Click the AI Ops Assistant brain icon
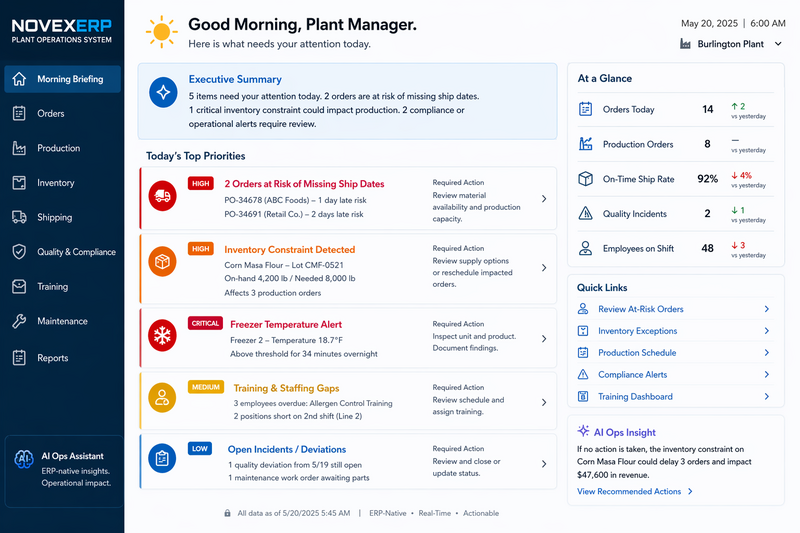The height and width of the screenshot is (533, 800). 24,459
